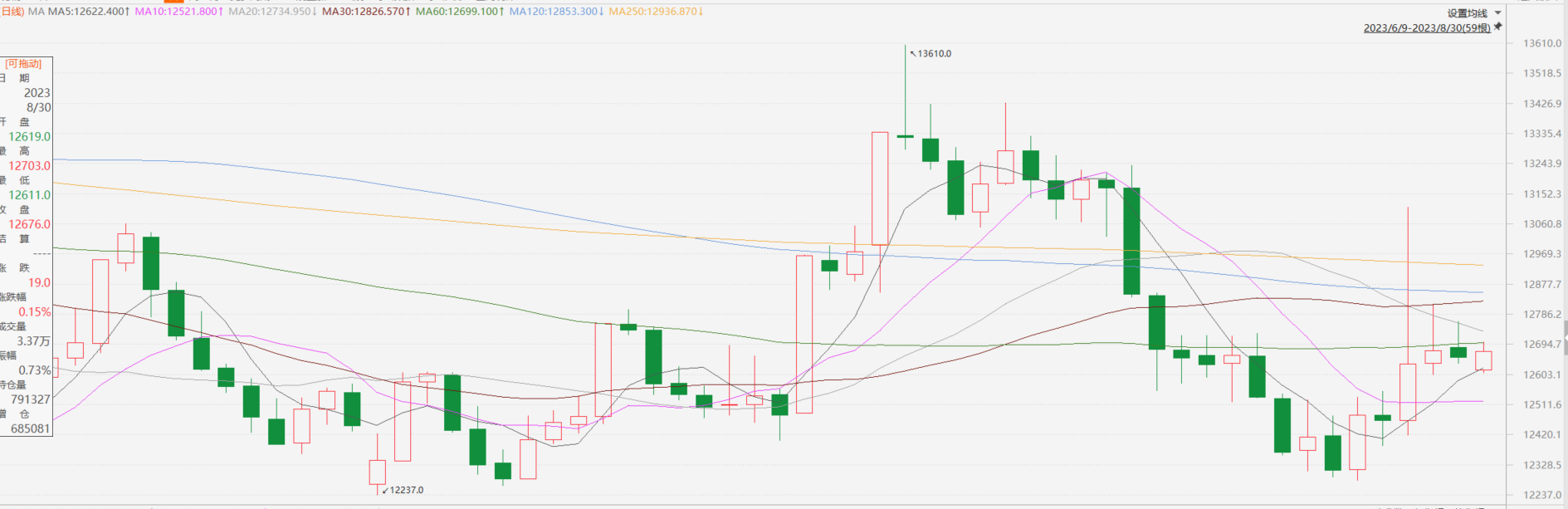Click the close price value 12676.0

click(x=30, y=224)
